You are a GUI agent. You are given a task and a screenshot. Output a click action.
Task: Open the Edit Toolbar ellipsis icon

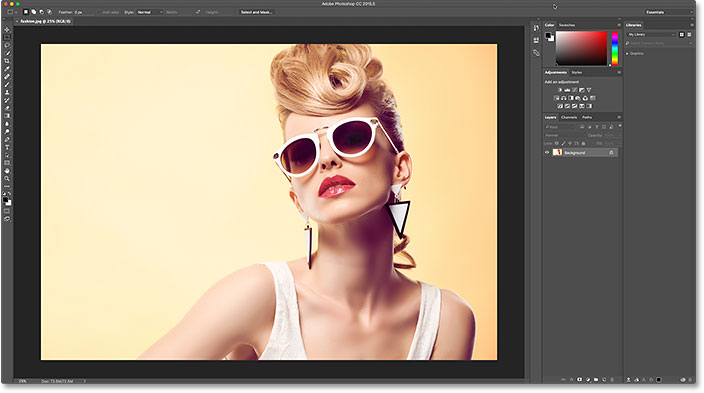click(x=7, y=186)
